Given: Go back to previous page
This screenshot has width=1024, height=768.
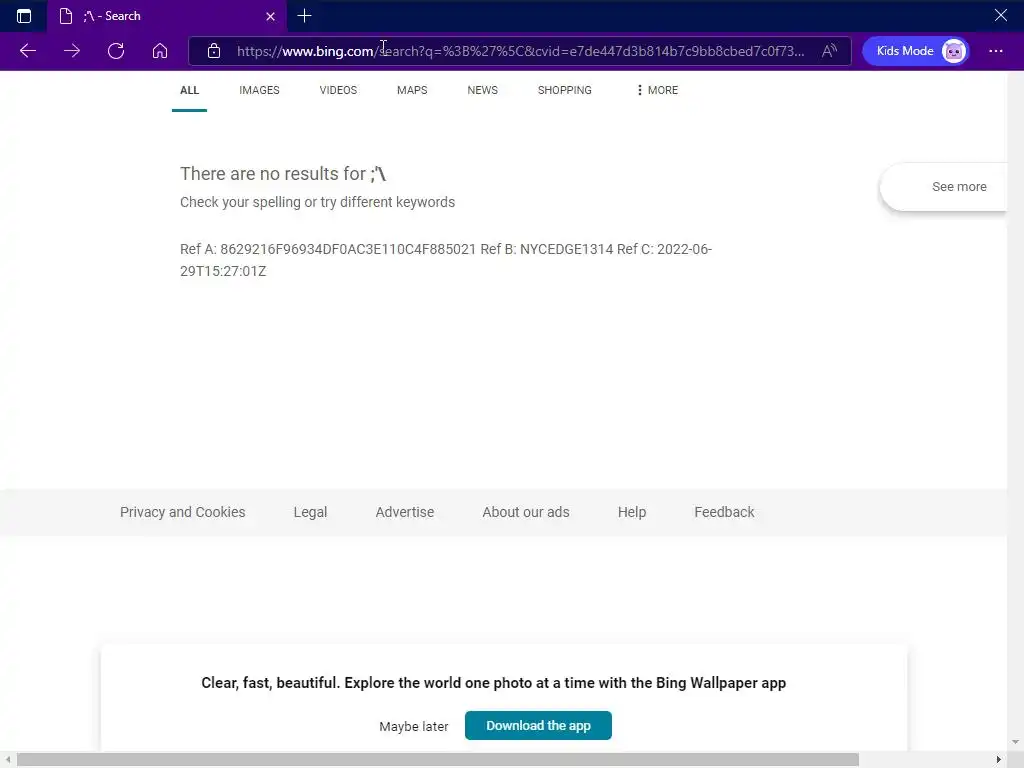Looking at the screenshot, I should (x=28, y=51).
